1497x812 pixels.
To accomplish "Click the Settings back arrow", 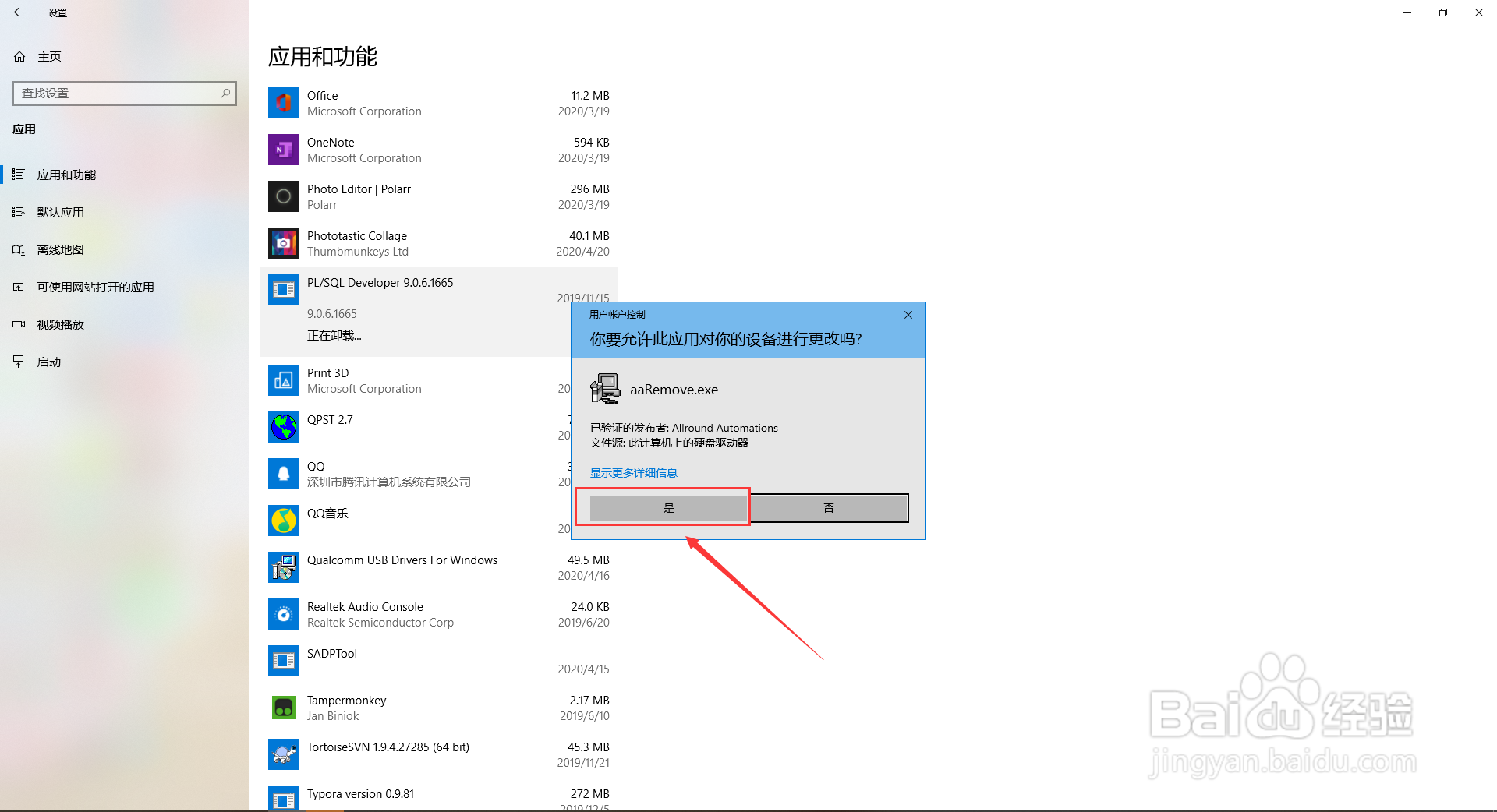I will pyautogui.click(x=19, y=12).
